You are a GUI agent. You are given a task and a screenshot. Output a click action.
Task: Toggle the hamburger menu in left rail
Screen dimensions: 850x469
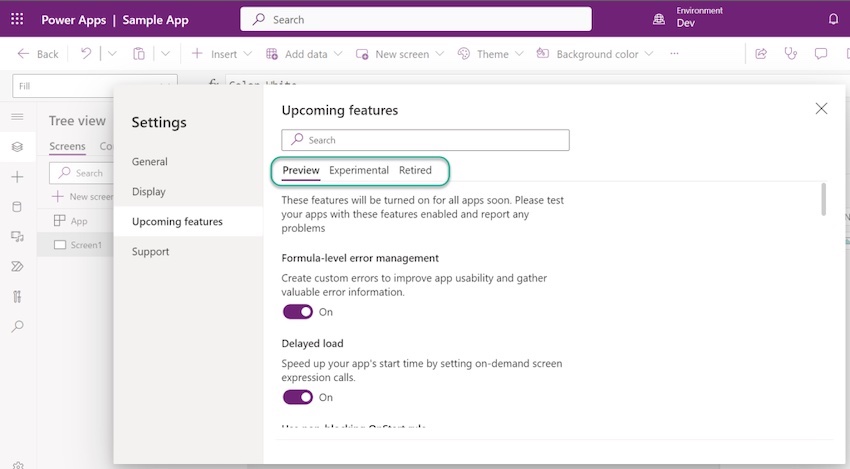[17, 117]
